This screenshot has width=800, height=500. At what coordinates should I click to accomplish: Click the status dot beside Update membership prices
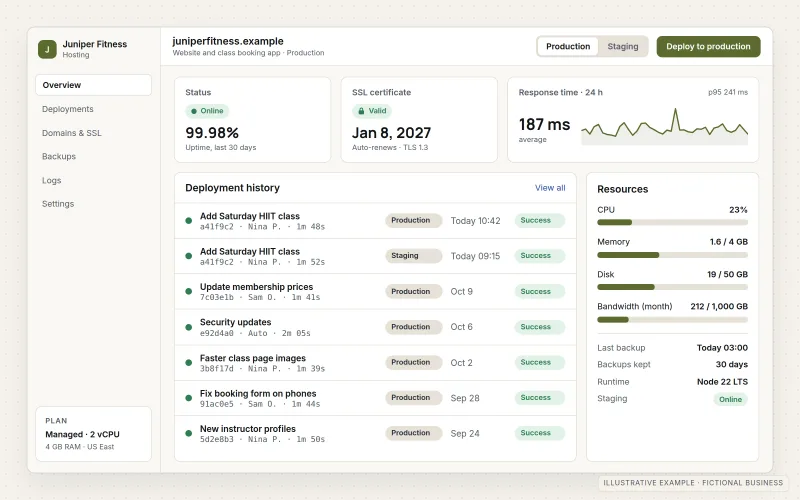(x=189, y=291)
